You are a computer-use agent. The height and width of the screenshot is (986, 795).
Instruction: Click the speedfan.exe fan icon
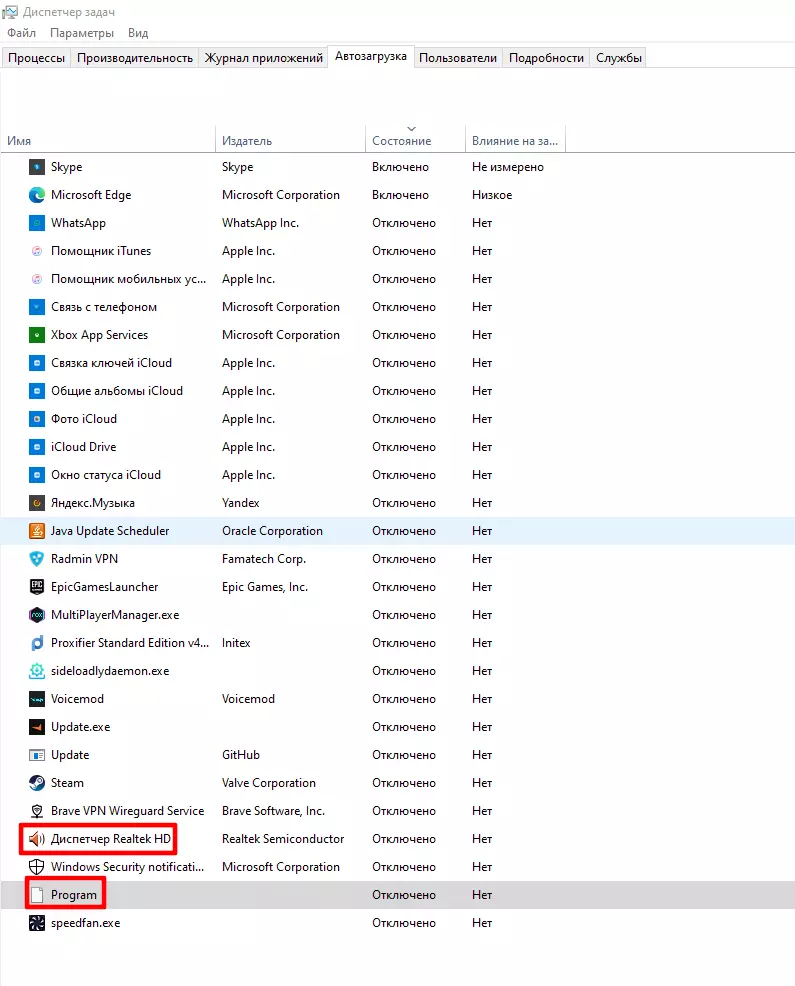click(x=36, y=923)
